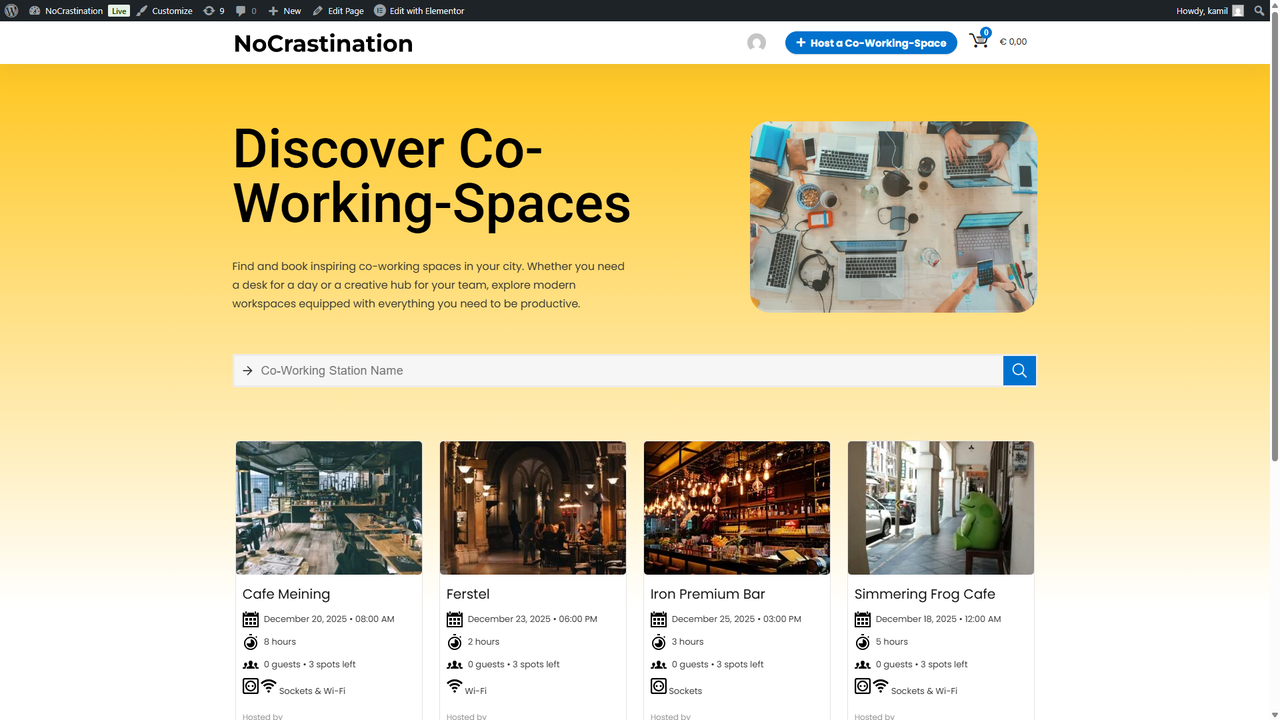Click socket icon on Simmering Frog Cafe card
1280x720 pixels.
point(863,686)
